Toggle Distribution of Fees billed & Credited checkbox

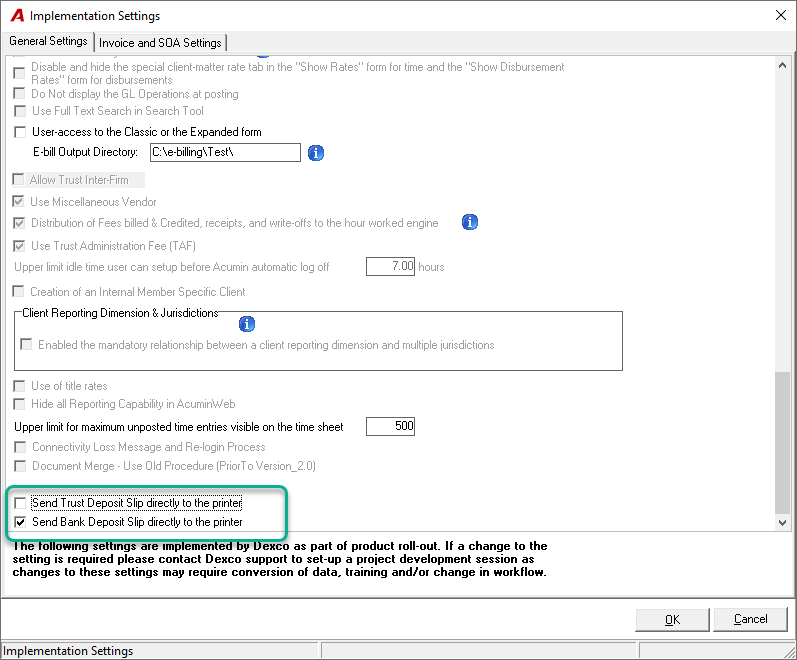click(x=19, y=223)
